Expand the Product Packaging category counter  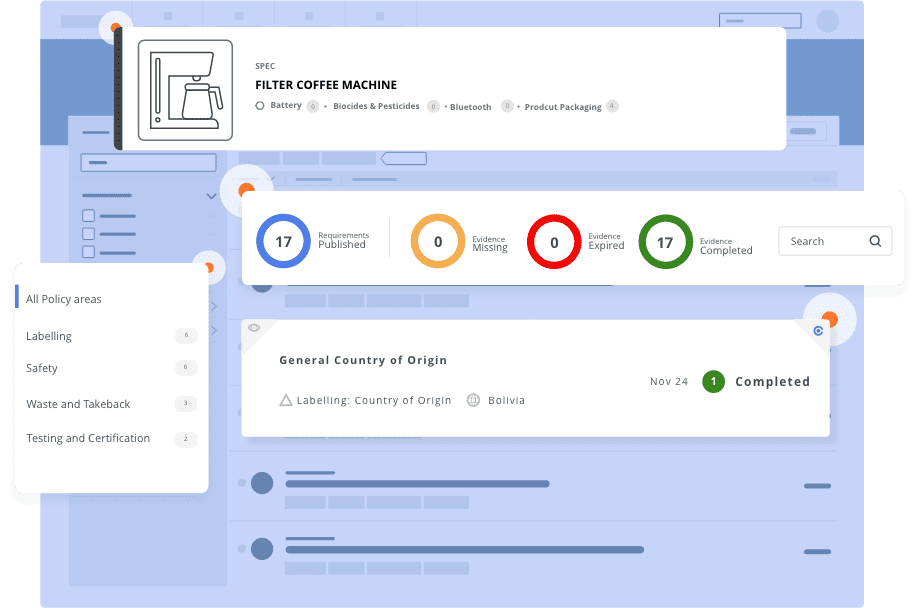pyautogui.click(x=612, y=105)
